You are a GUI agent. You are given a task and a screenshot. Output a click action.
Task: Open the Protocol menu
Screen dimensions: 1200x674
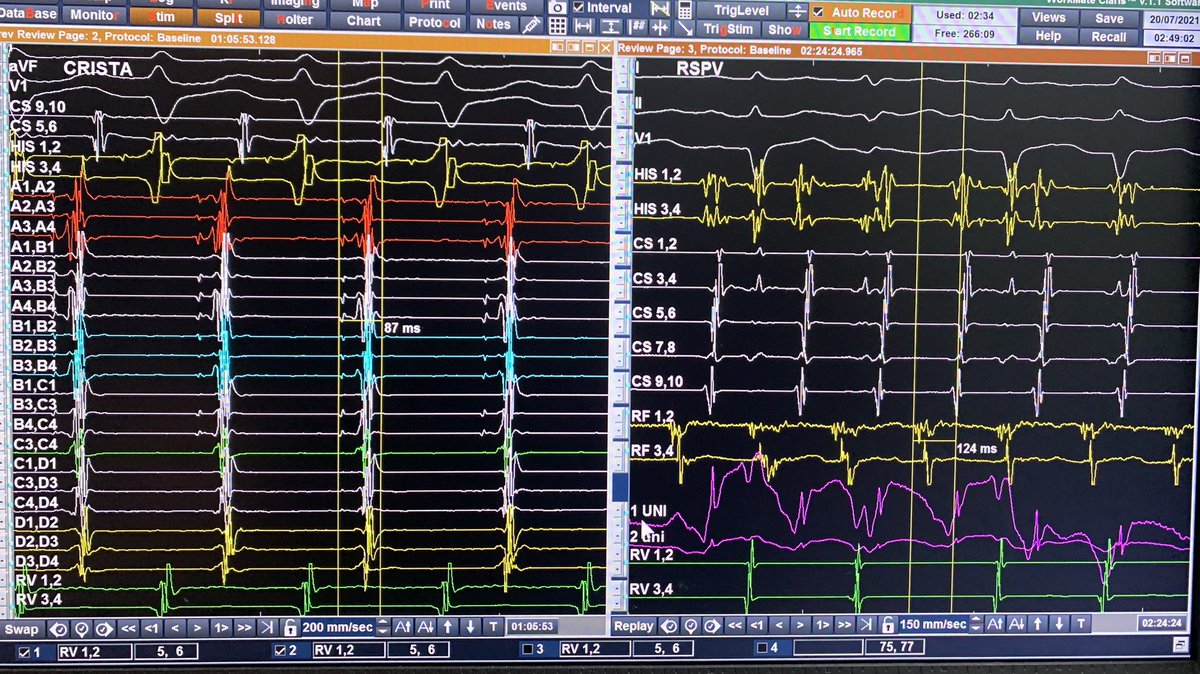pyautogui.click(x=434, y=22)
